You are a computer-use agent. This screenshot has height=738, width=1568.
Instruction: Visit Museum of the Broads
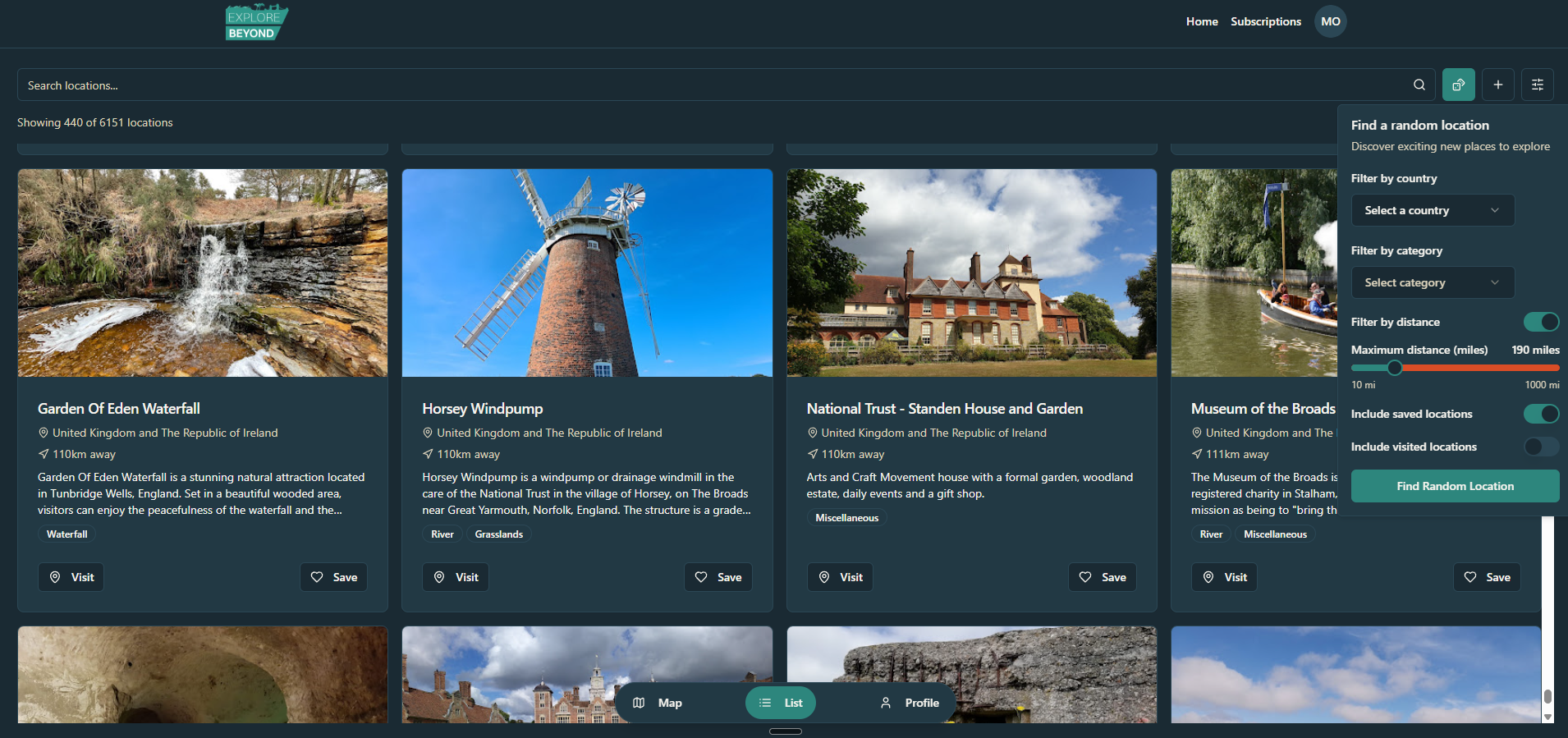click(1224, 577)
